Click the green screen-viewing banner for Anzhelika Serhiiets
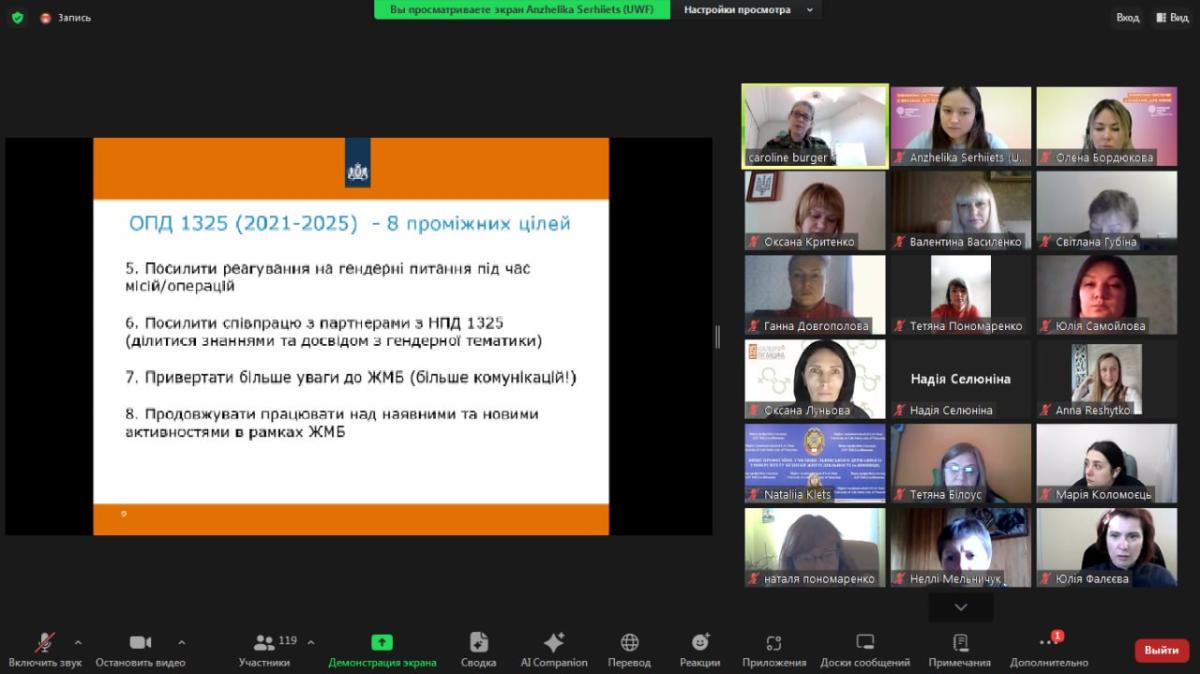 pos(520,10)
